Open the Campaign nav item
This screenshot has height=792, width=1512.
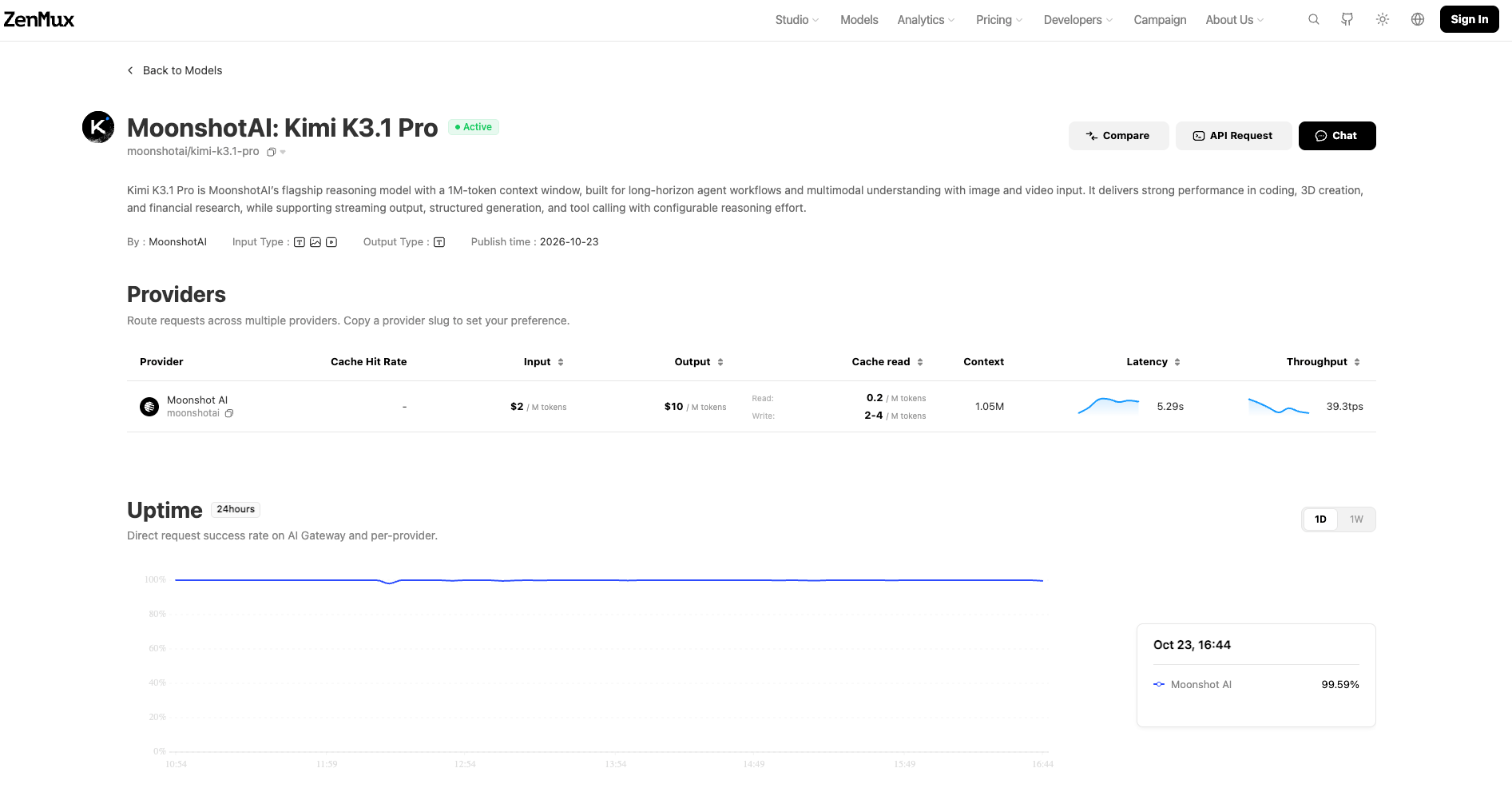[x=1160, y=20]
